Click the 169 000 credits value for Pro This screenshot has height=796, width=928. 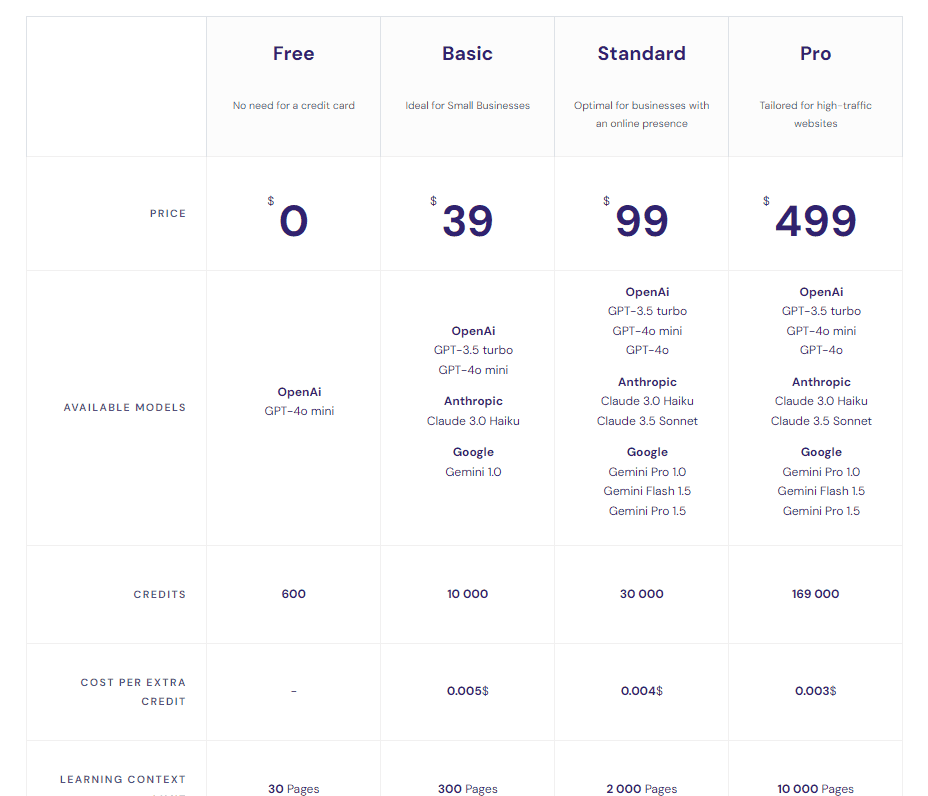(x=815, y=594)
